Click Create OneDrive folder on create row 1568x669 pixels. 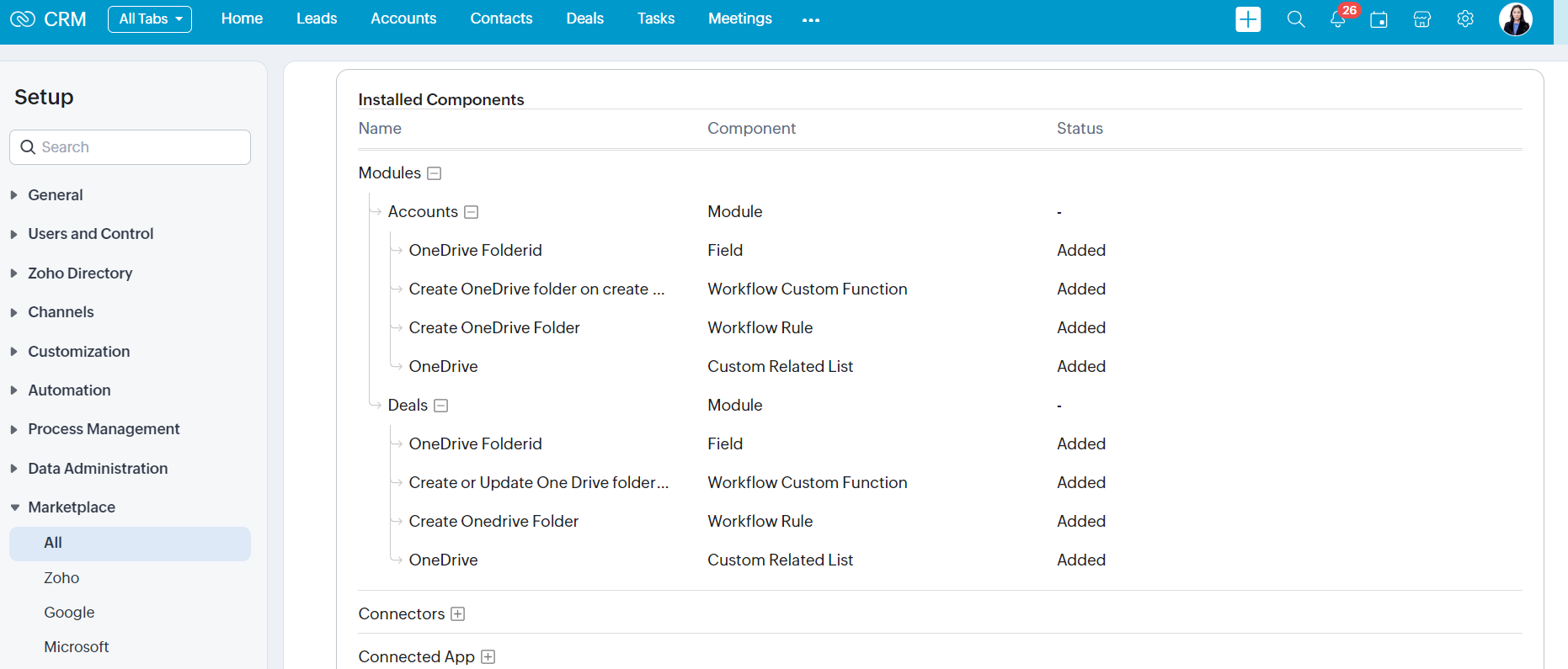pos(536,289)
